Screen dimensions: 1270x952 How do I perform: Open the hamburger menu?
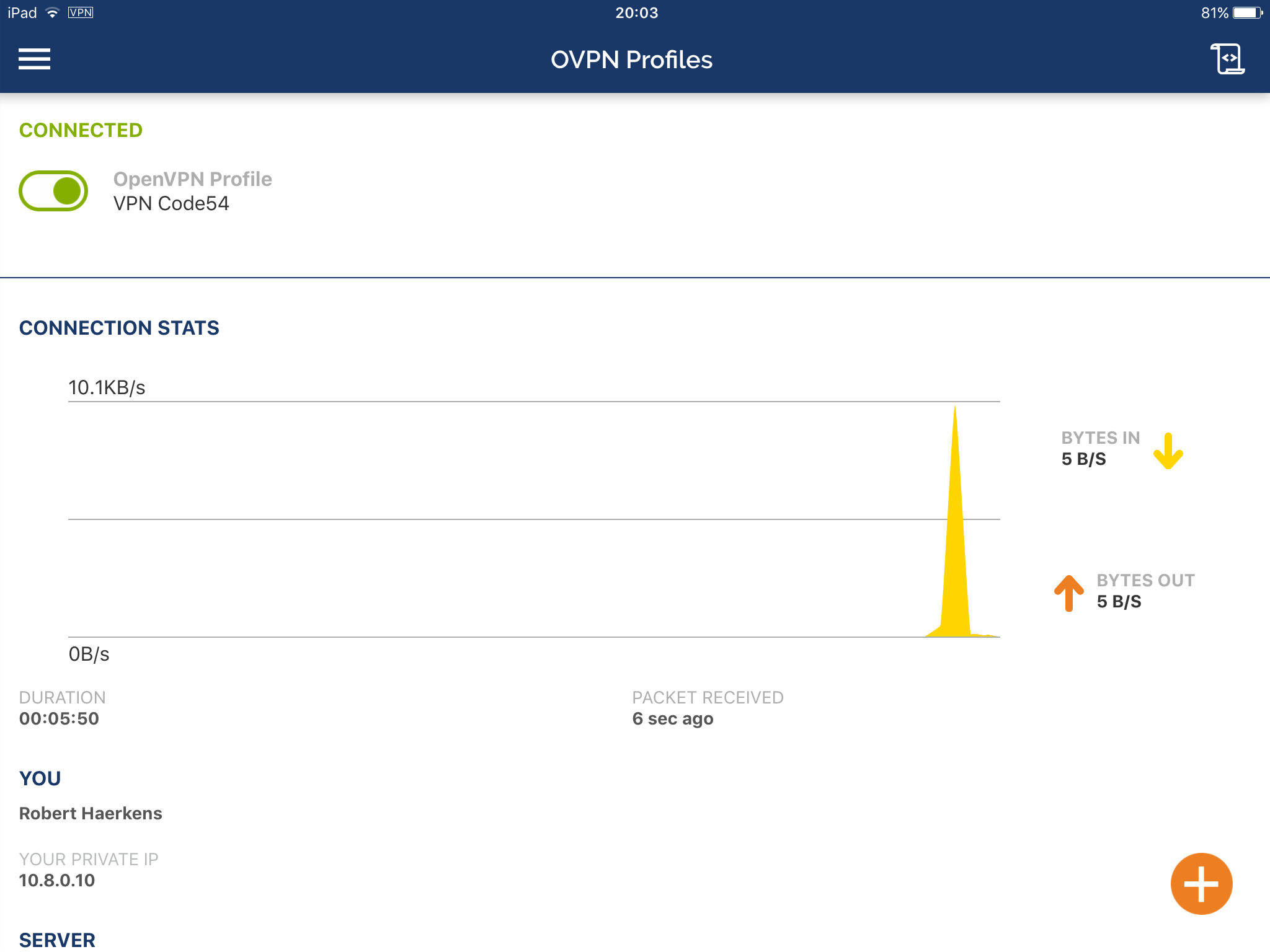pyautogui.click(x=34, y=59)
